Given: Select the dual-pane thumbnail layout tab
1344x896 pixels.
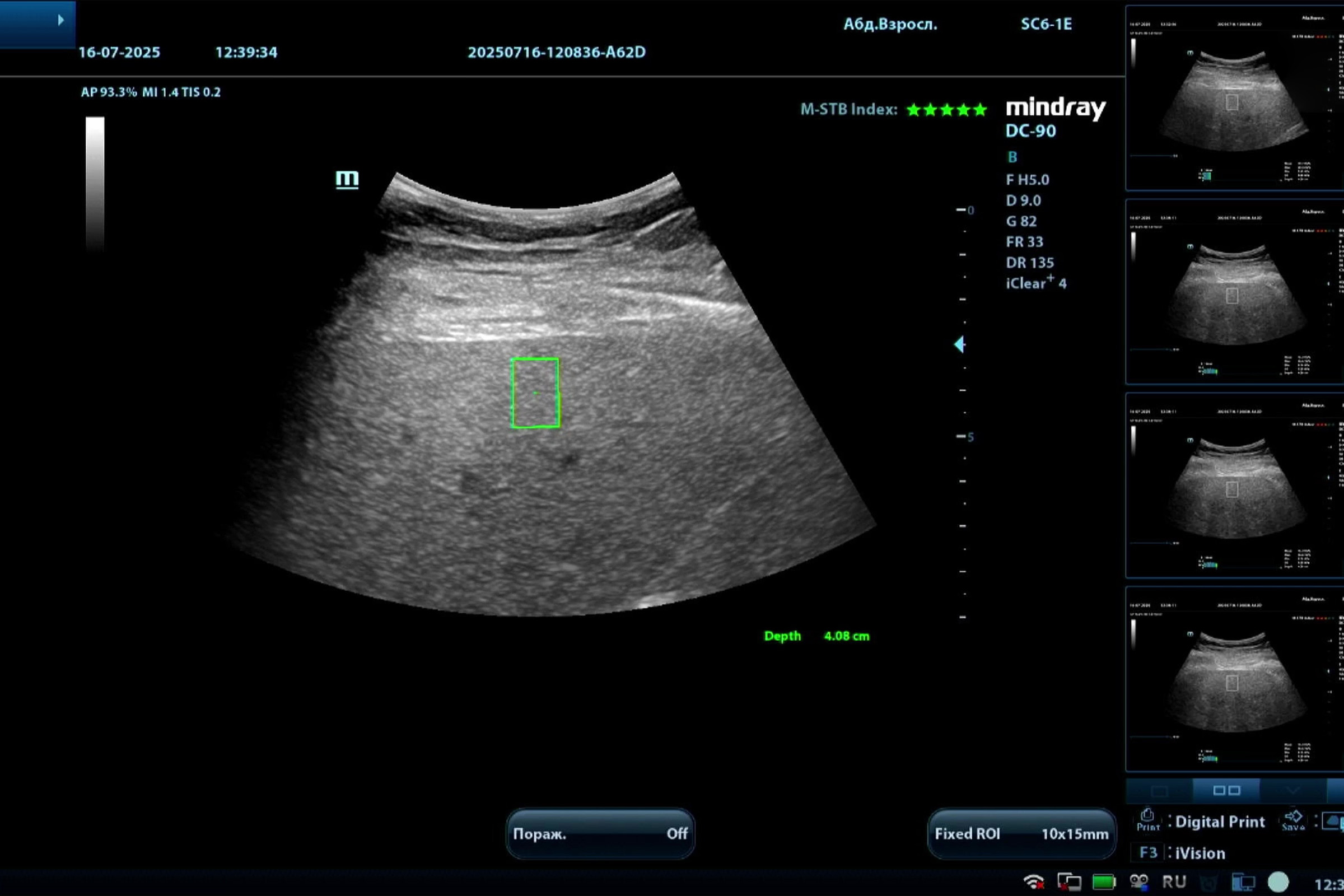Looking at the screenshot, I should (x=1226, y=791).
